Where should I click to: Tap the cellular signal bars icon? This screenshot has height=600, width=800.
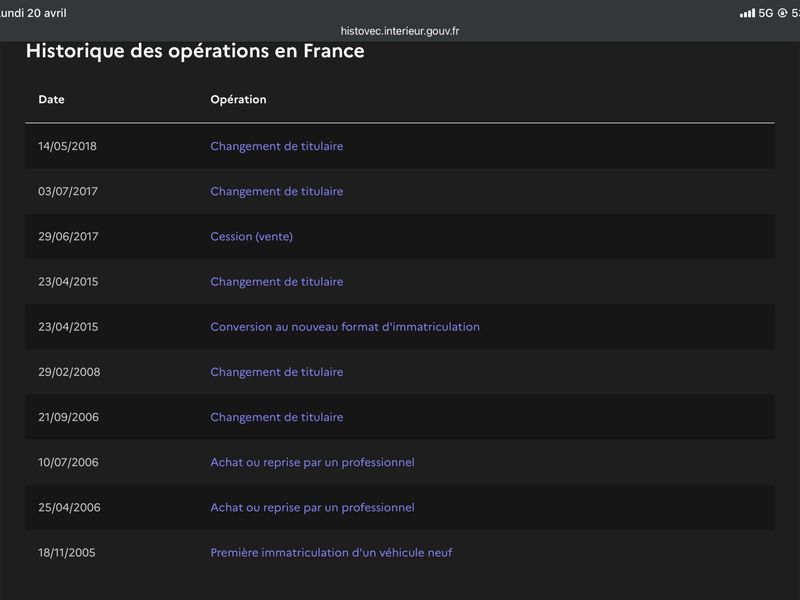pos(747,13)
